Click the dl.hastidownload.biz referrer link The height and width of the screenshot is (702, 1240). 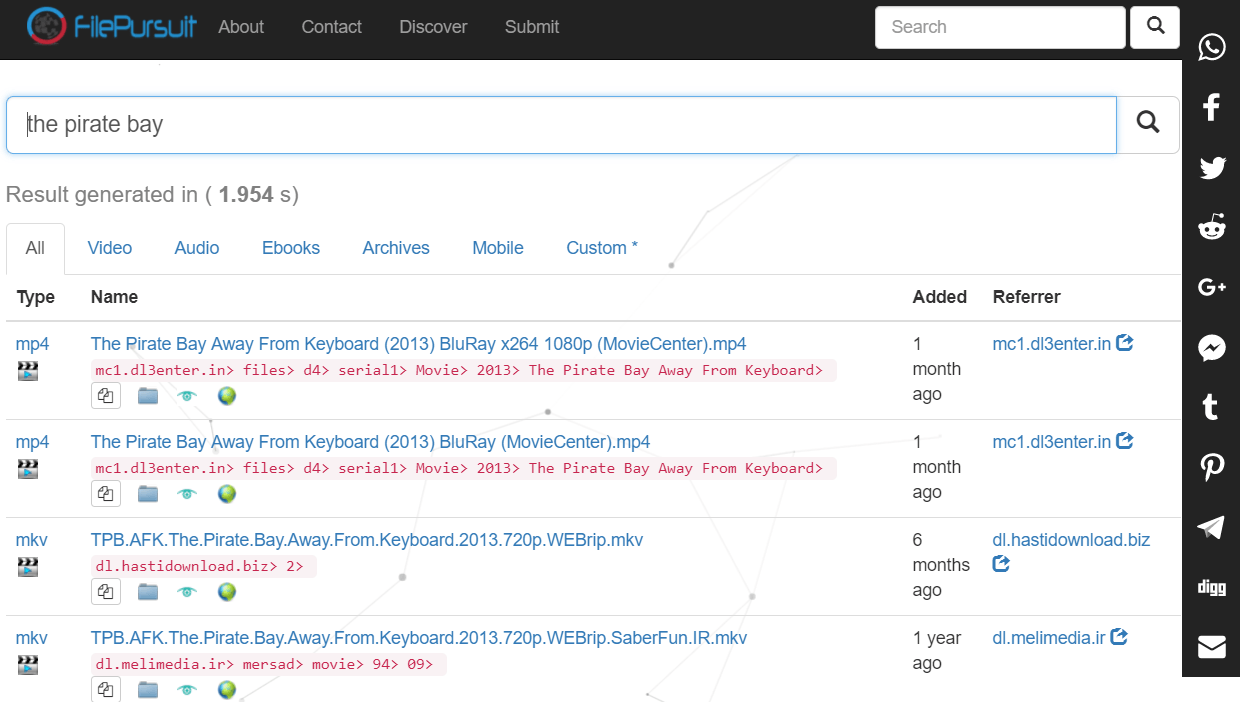pyautogui.click(x=1071, y=540)
